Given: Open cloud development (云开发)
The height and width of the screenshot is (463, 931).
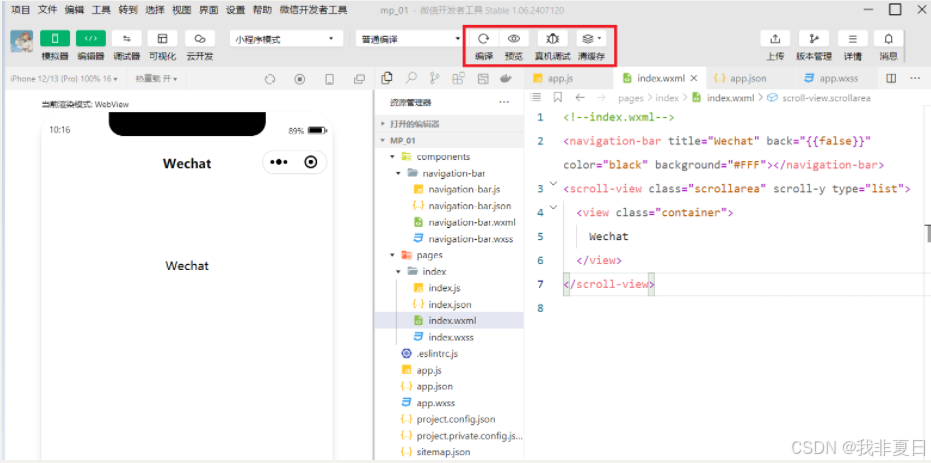Looking at the screenshot, I should coord(200,39).
